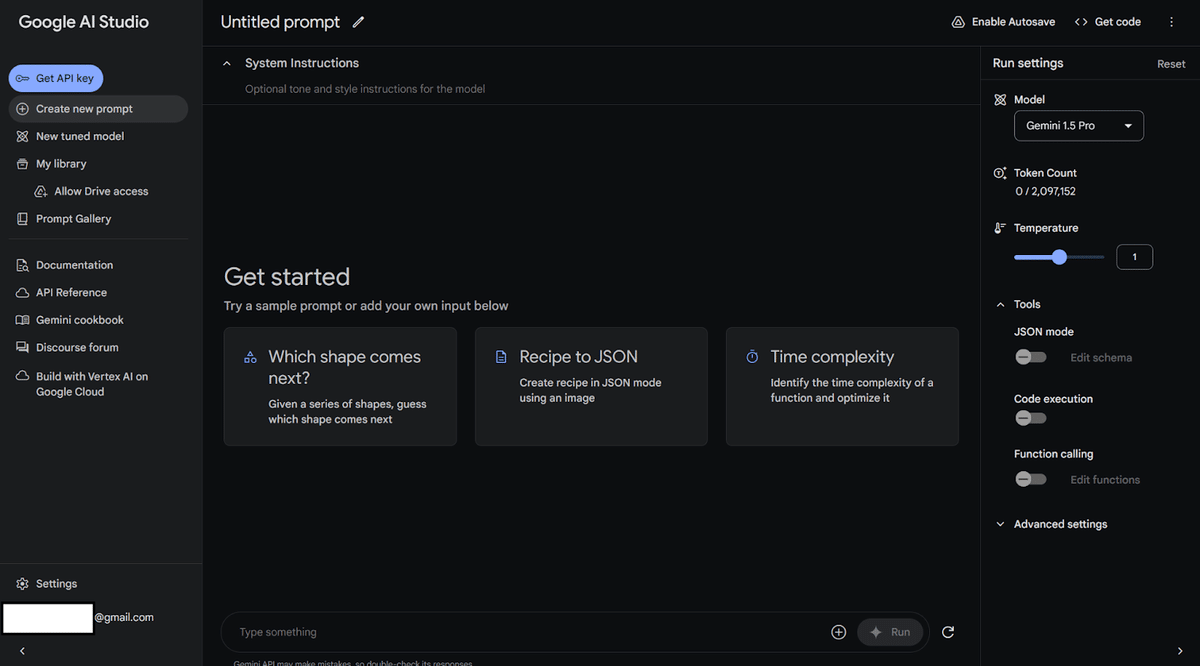Click the Untitled prompt title

pos(280,22)
